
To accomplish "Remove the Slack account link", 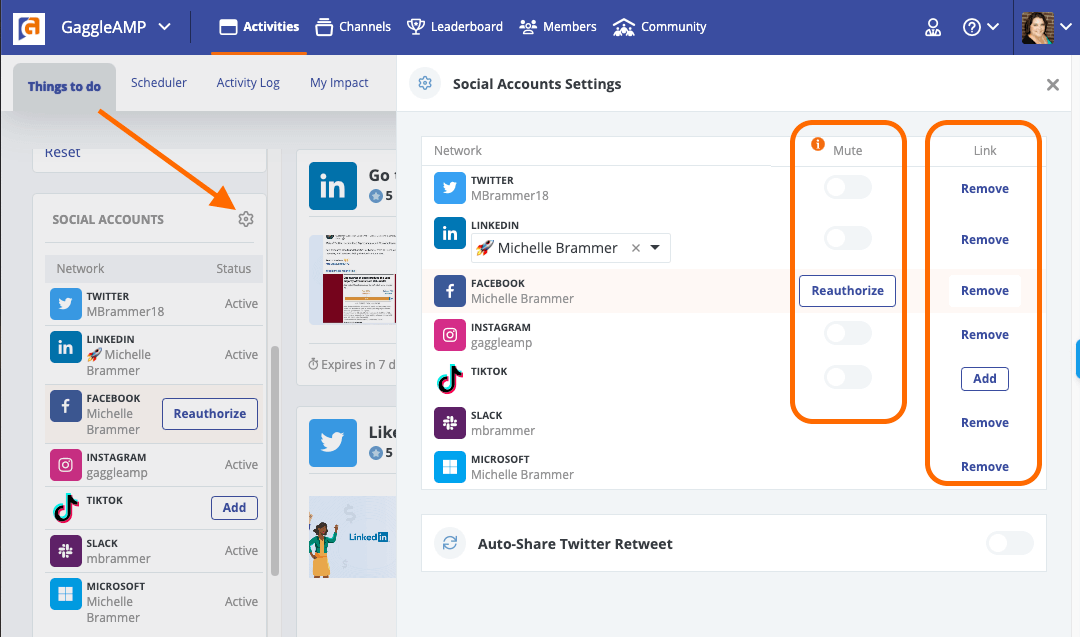I will tap(984, 423).
